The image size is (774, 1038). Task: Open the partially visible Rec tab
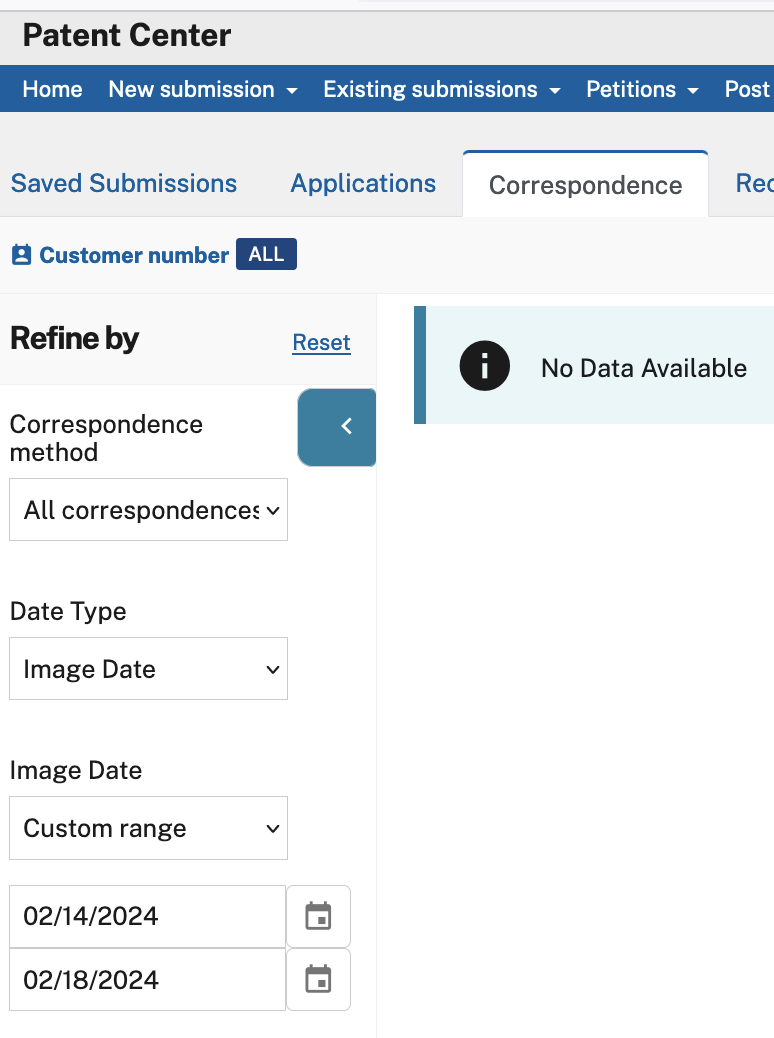pyautogui.click(x=754, y=183)
